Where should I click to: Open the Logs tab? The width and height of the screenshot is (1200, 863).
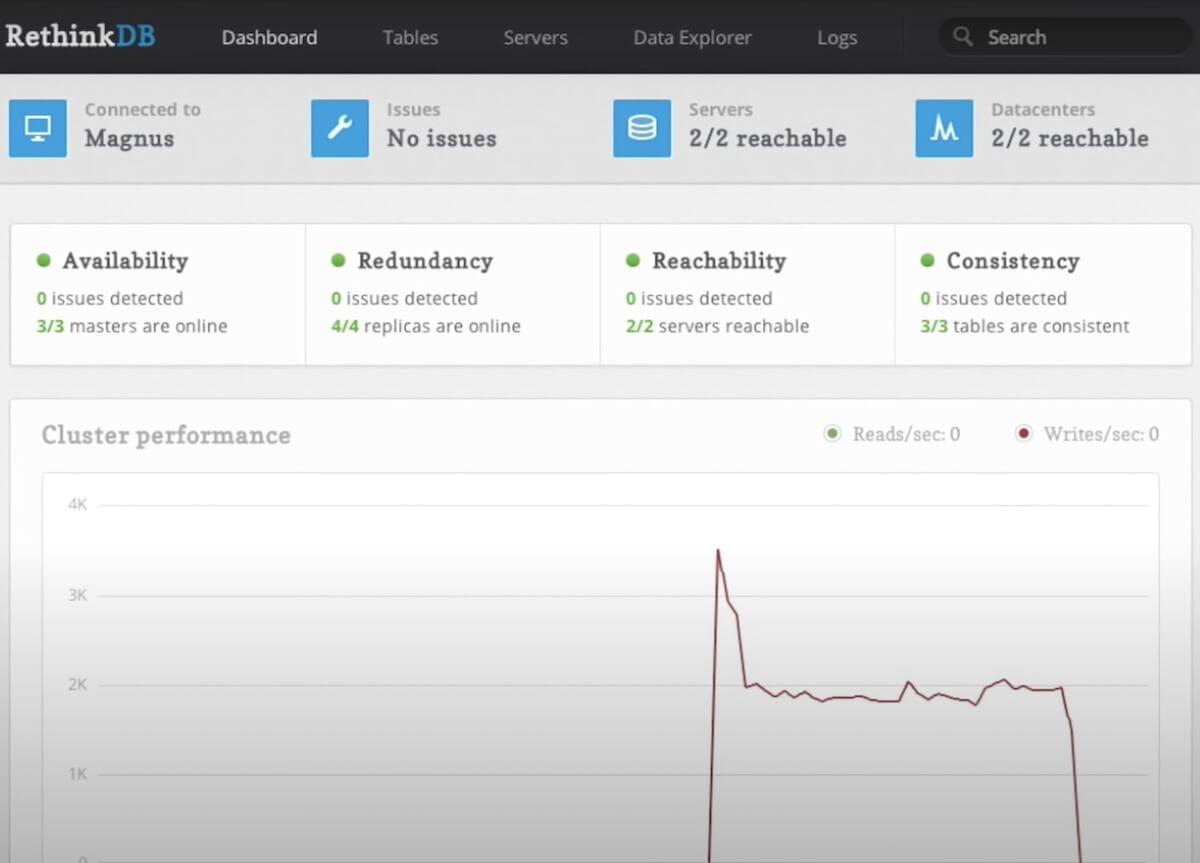pos(837,38)
